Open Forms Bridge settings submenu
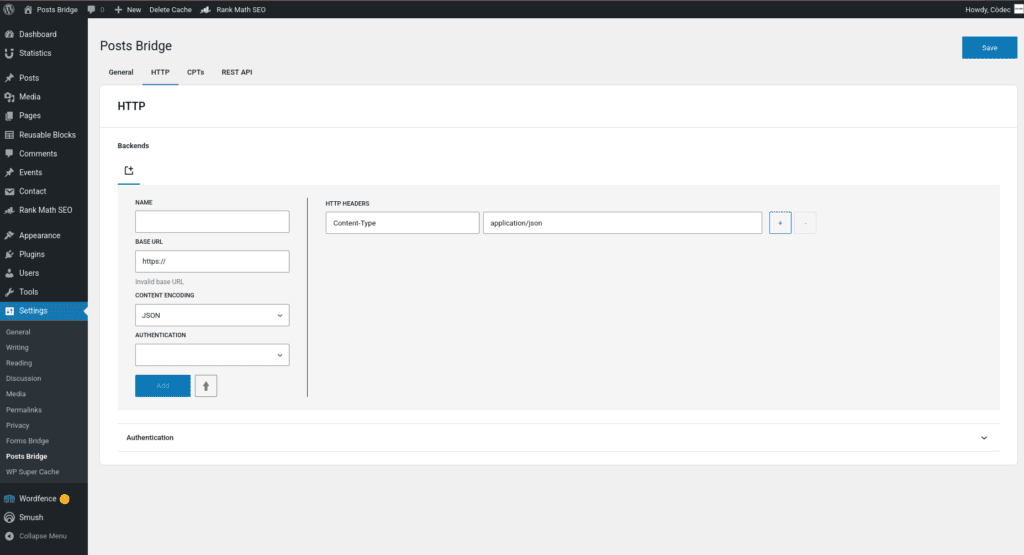 27,441
